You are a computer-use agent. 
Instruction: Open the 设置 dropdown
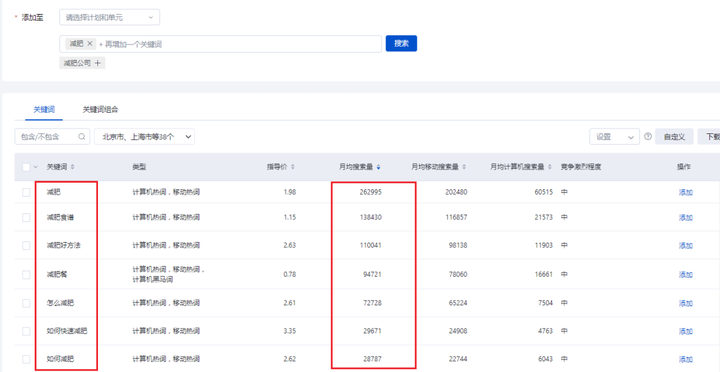[614, 136]
